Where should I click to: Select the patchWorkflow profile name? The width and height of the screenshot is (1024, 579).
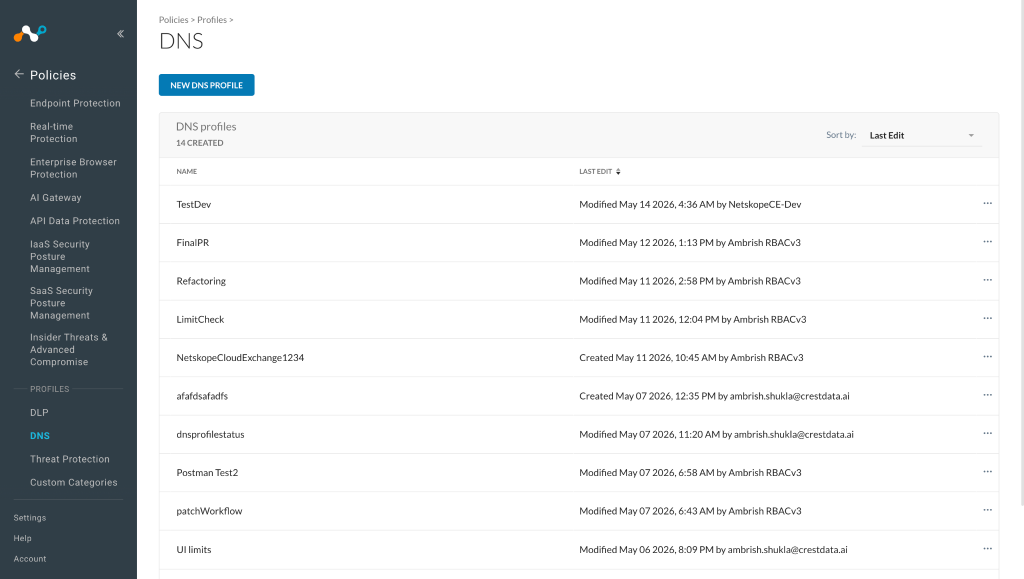210,511
